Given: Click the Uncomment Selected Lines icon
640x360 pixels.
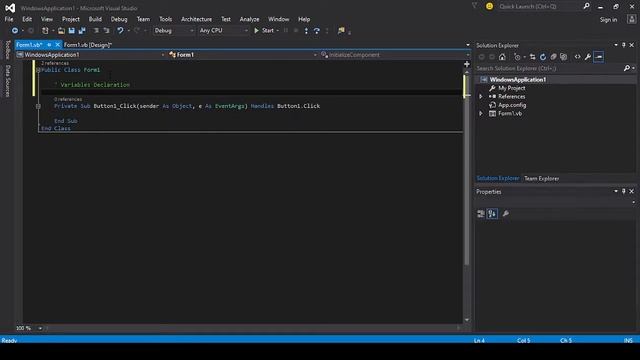Looking at the screenshot, I should pos(107,31).
